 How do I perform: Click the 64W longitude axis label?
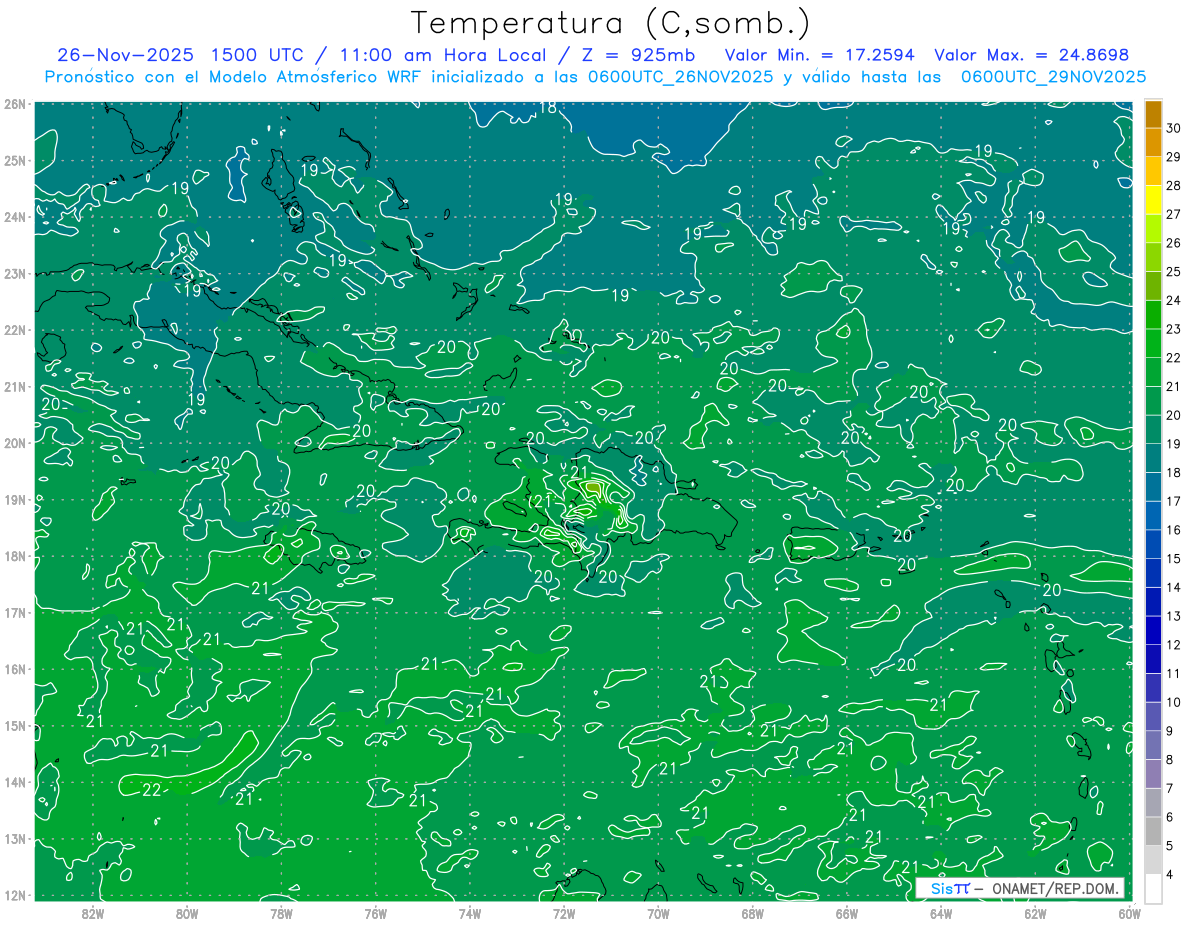[941, 914]
